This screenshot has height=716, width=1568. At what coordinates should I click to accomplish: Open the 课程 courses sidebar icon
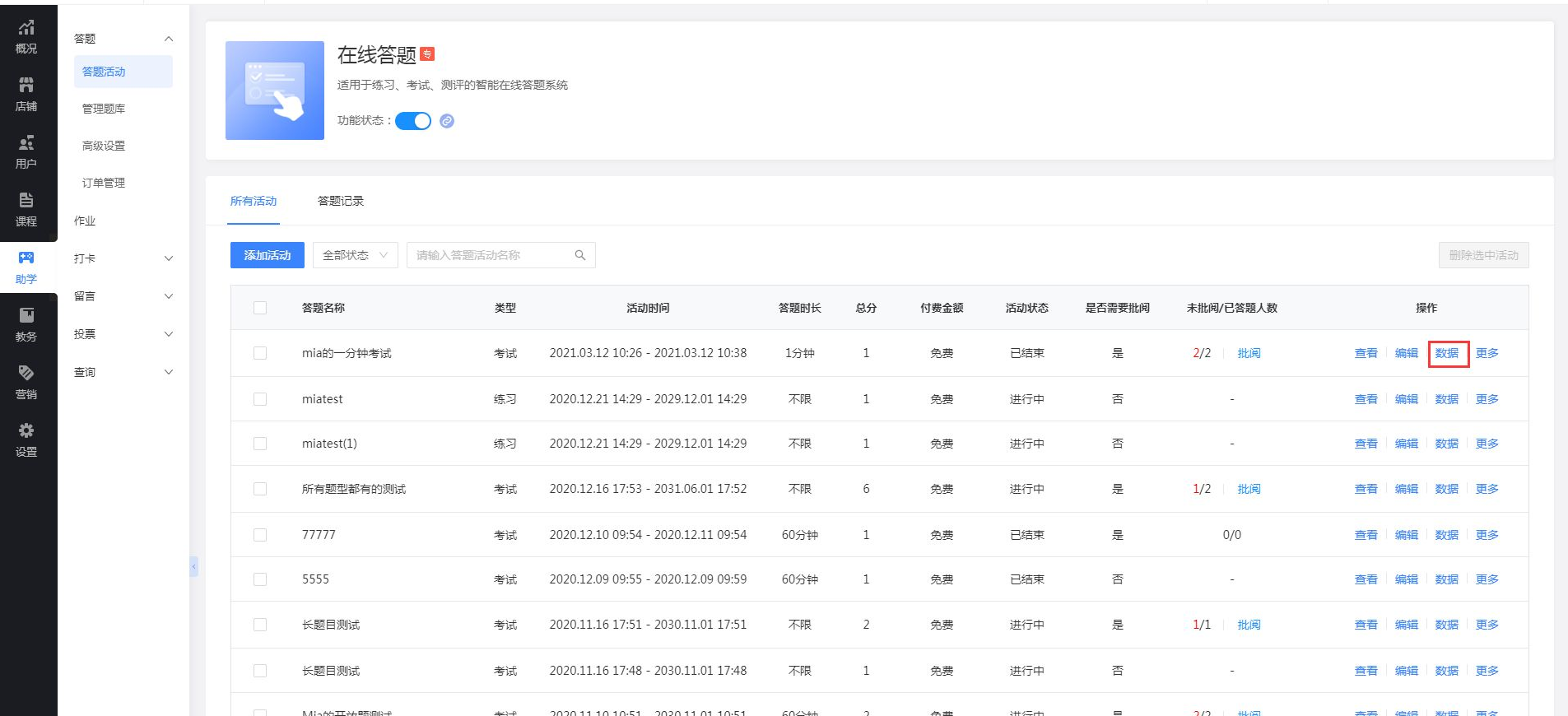[26, 209]
